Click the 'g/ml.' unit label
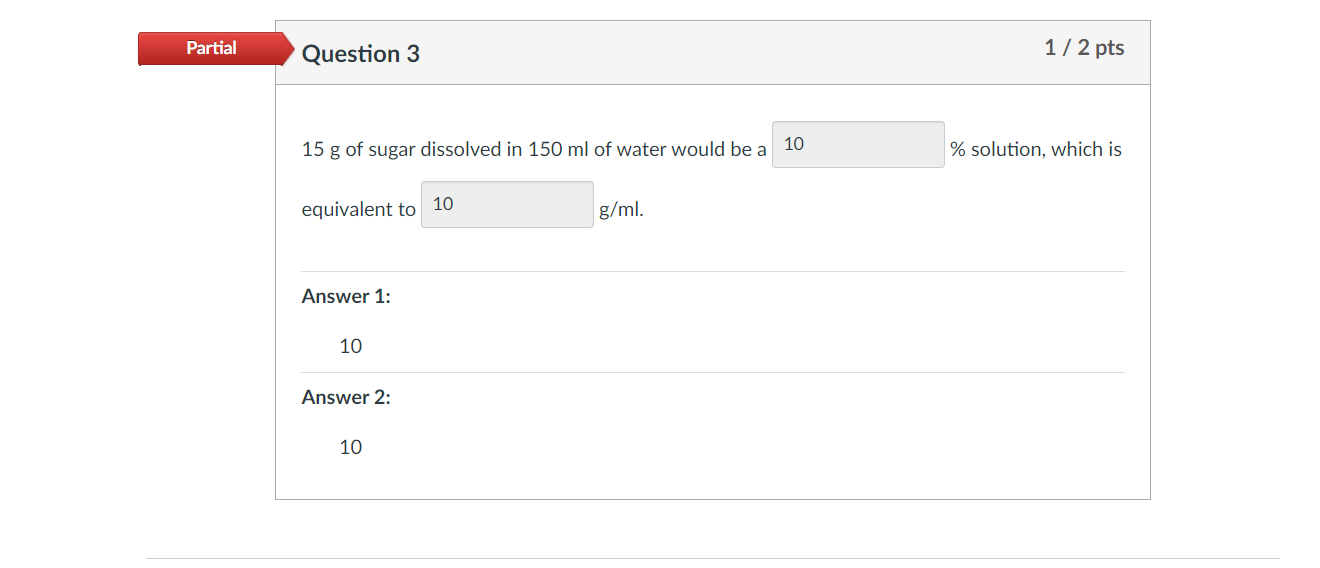1320x568 pixels. tap(621, 210)
